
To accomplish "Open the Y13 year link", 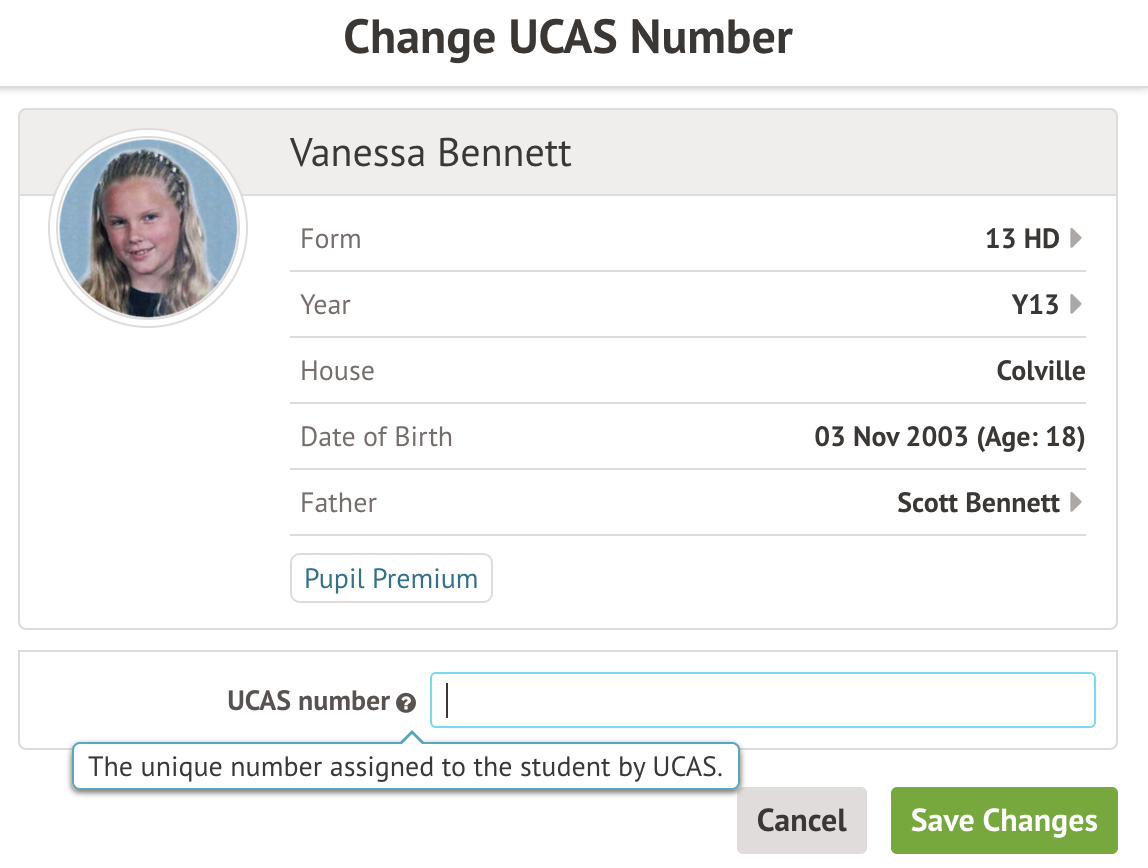I will point(1034,305).
